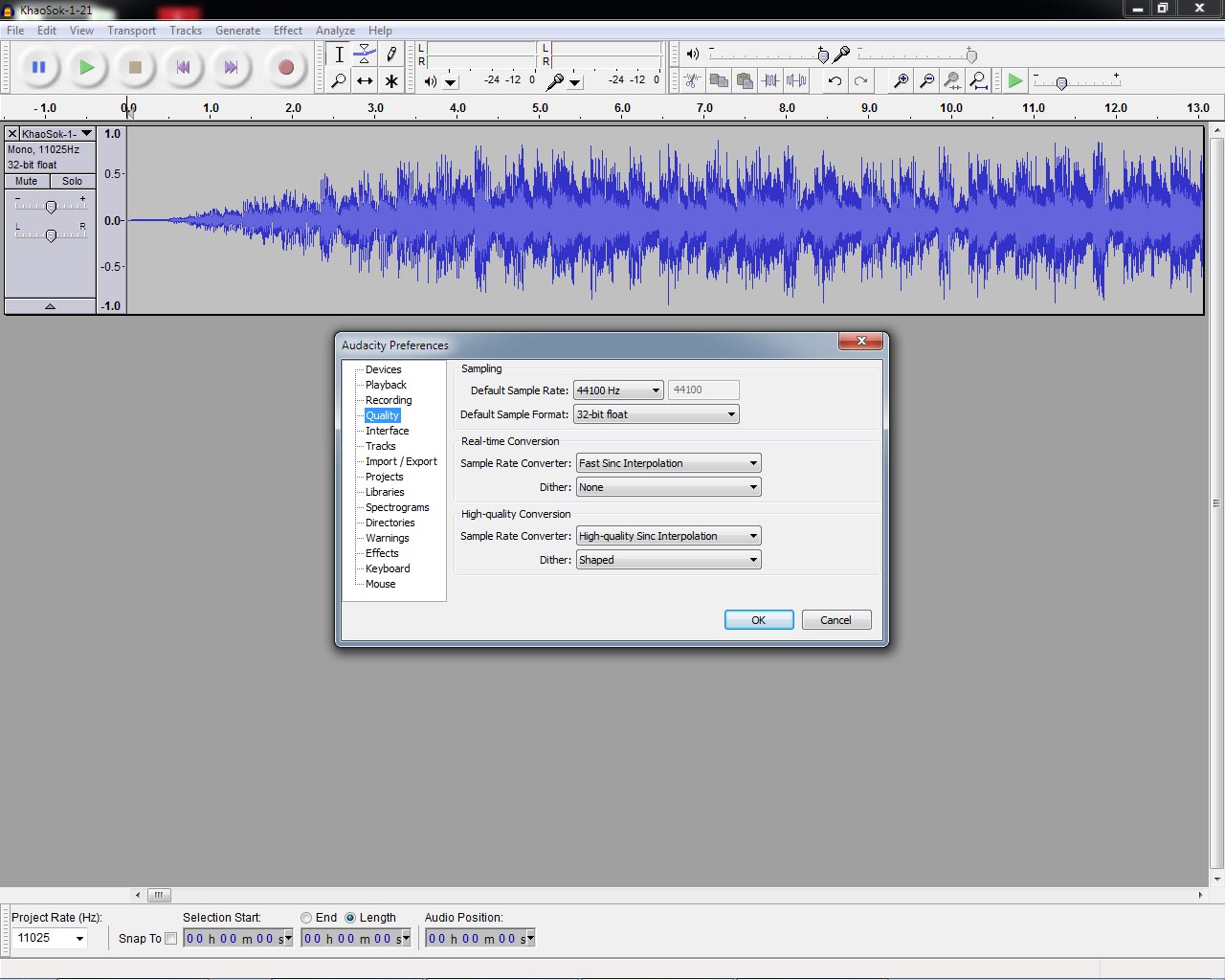Click Play-at-speed green triangle
The image size is (1225, 980).
[x=1015, y=81]
